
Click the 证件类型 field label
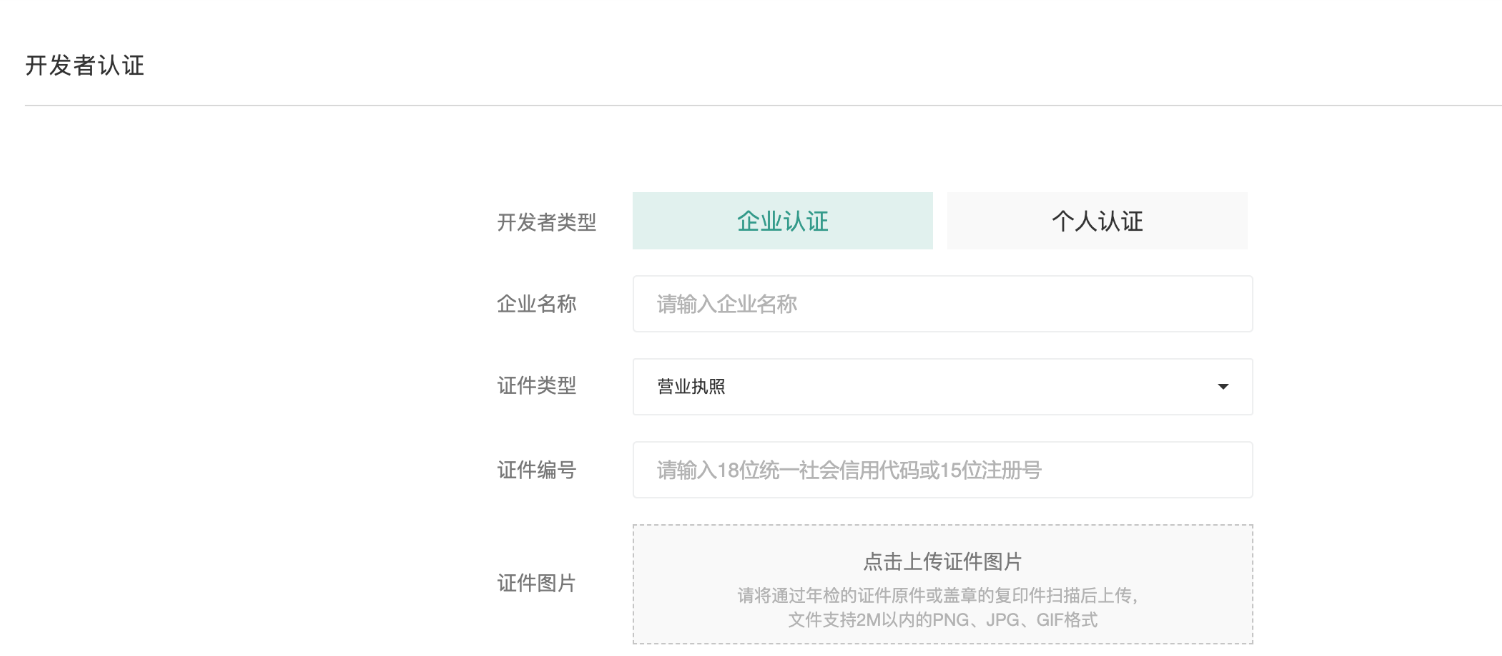[x=536, y=386]
